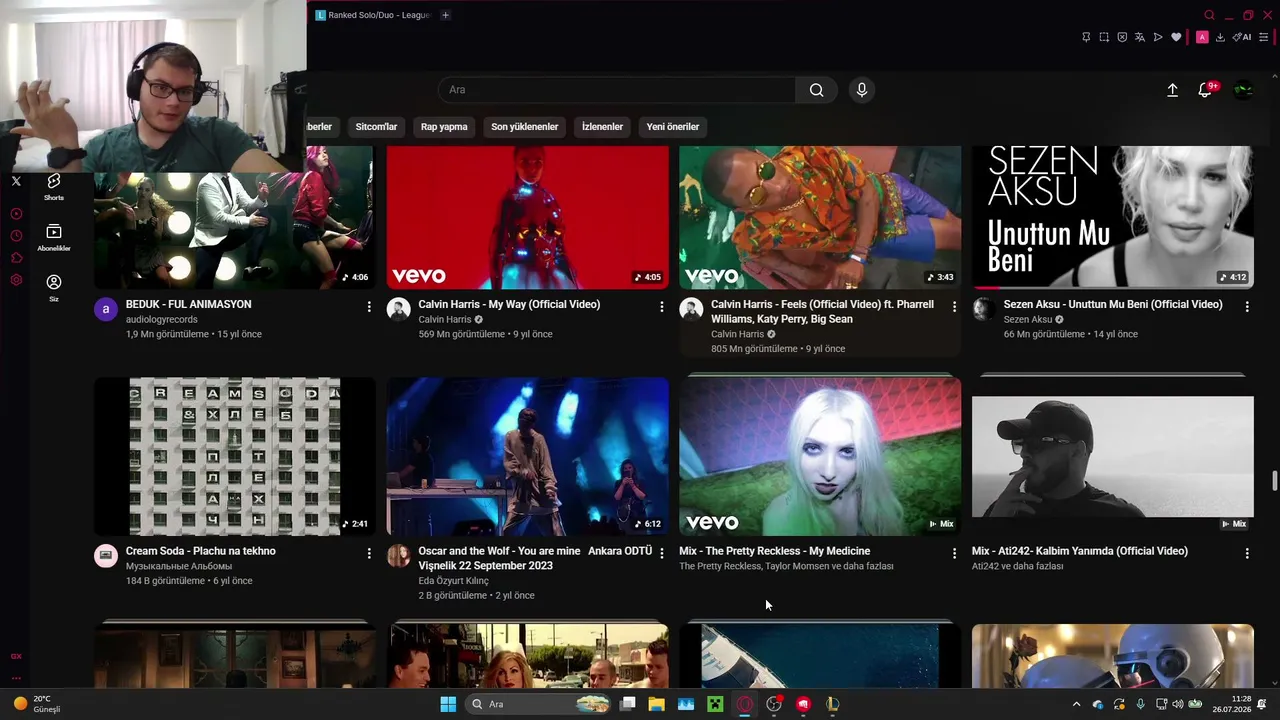Open Abonelikler (Subscriptions) in YouTube sidebar
Image resolution: width=1280 pixels, height=720 pixels.
[54, 237]
